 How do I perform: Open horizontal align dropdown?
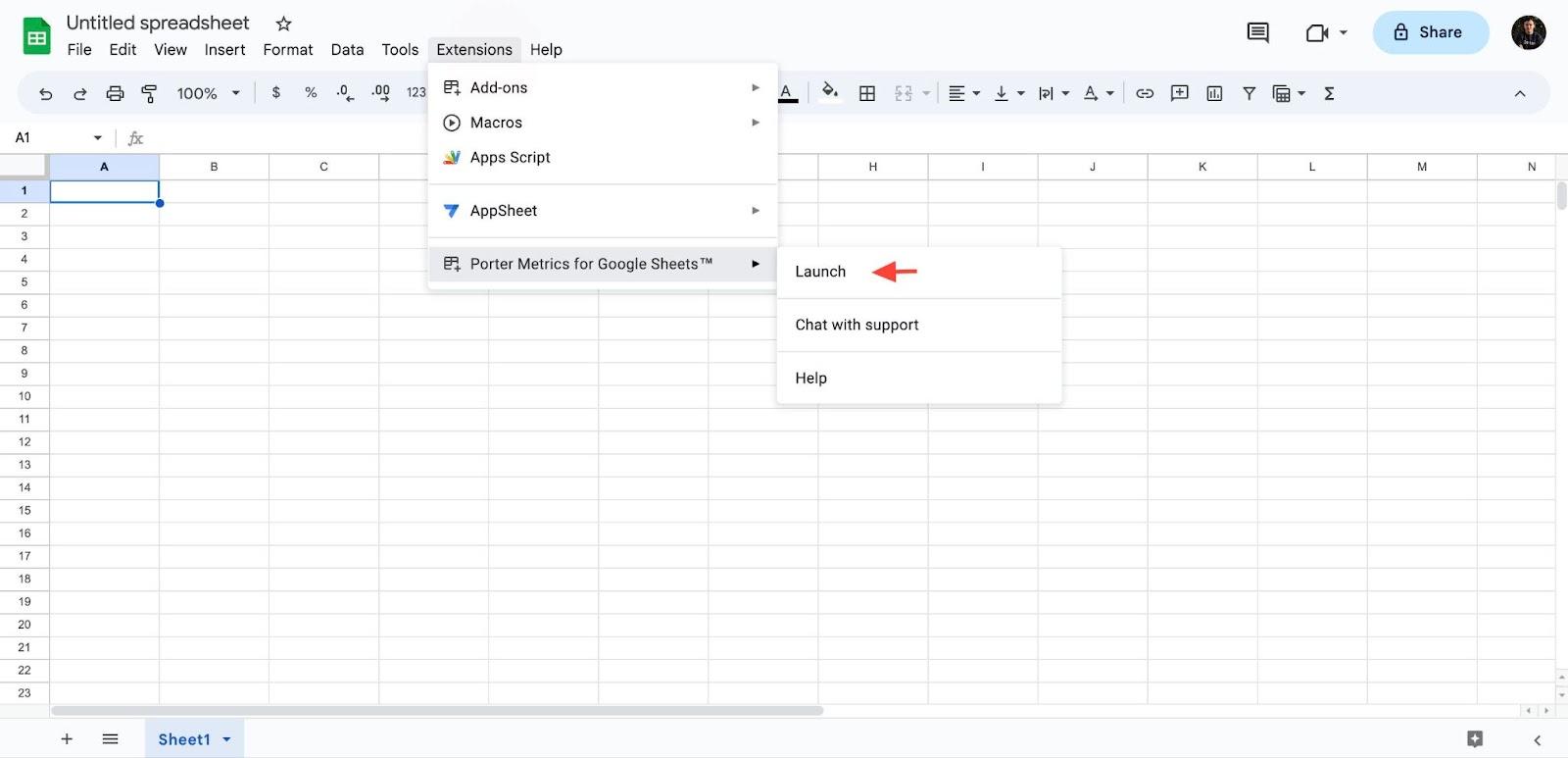964,93
